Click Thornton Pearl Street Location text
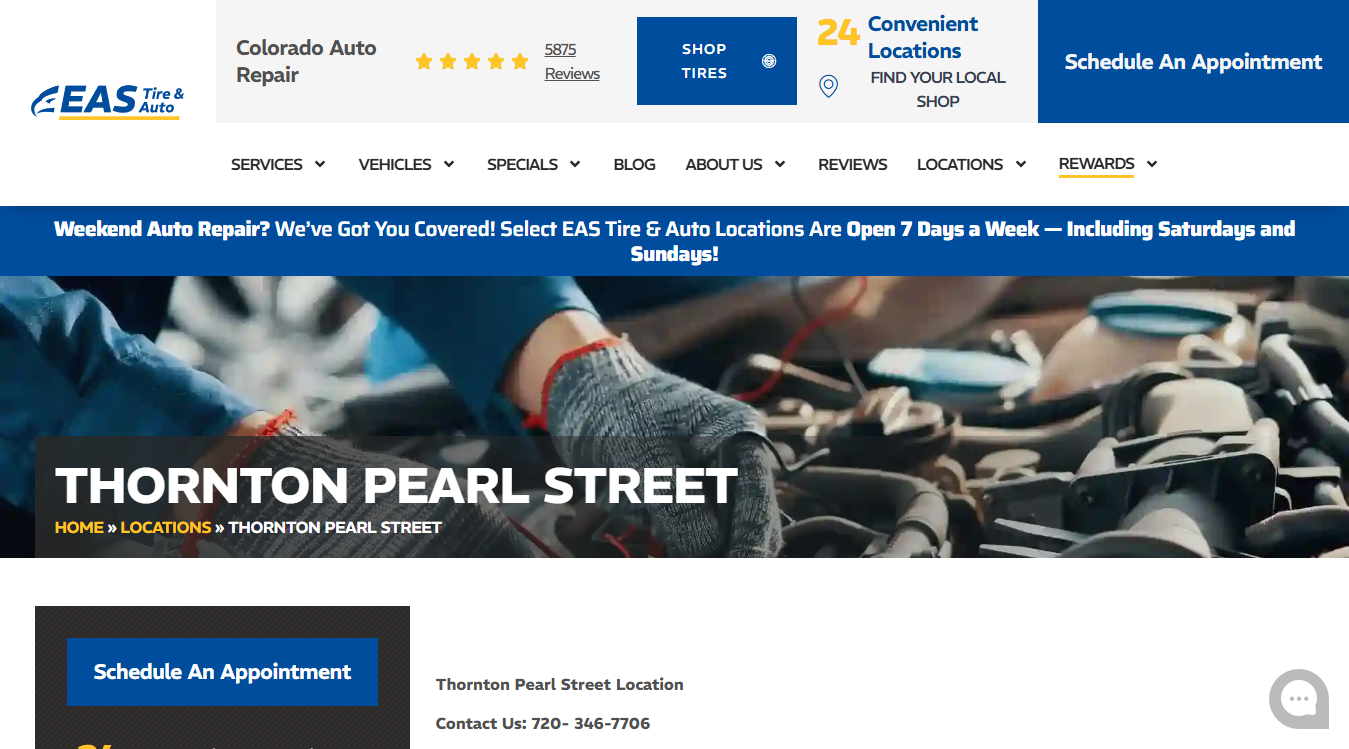The width and height of the screenshot is (1349, 749). coord(560,684)
